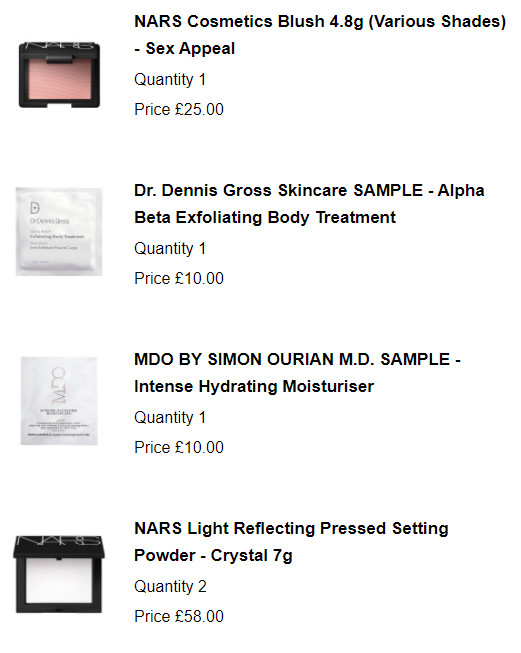Open the Dr. Dennis Gross Alpha Beta Exfoliating title

point(309,204)
